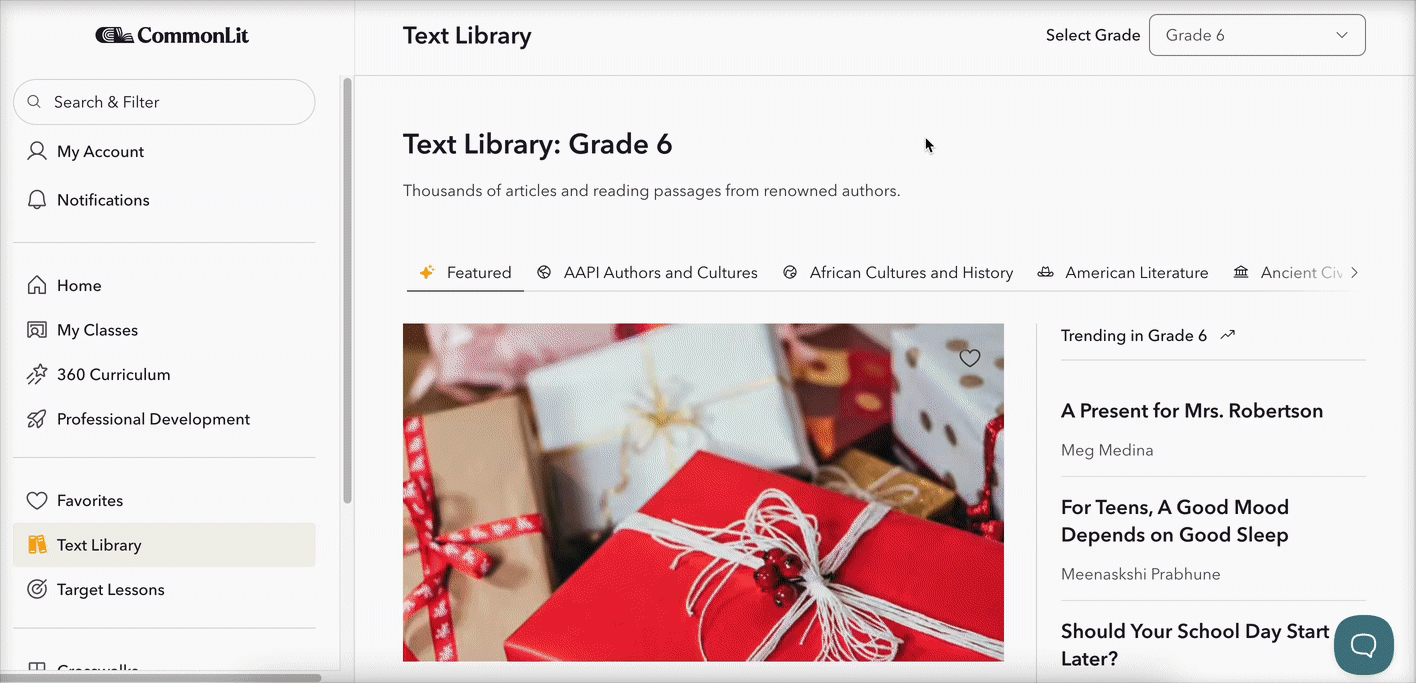Expand more category tabs with right chevron
The image size is (1416, 683).
click(x=1354, y=272)
